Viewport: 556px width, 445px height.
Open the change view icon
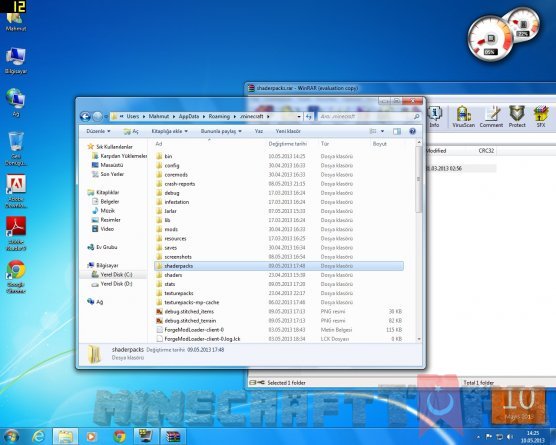click(373, 131)
